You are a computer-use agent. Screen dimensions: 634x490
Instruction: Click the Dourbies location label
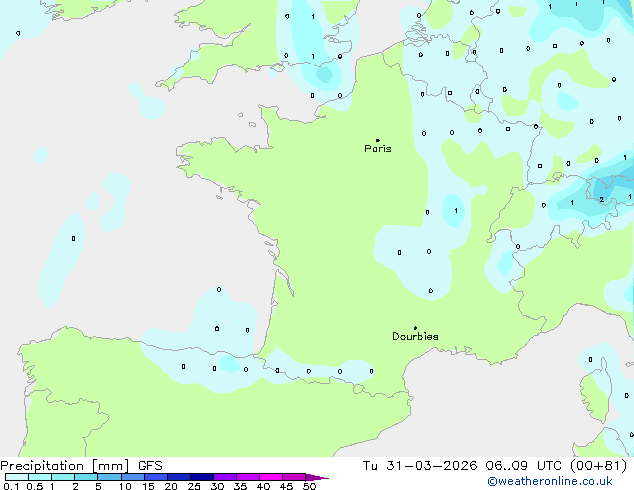(x=415, y=336)
